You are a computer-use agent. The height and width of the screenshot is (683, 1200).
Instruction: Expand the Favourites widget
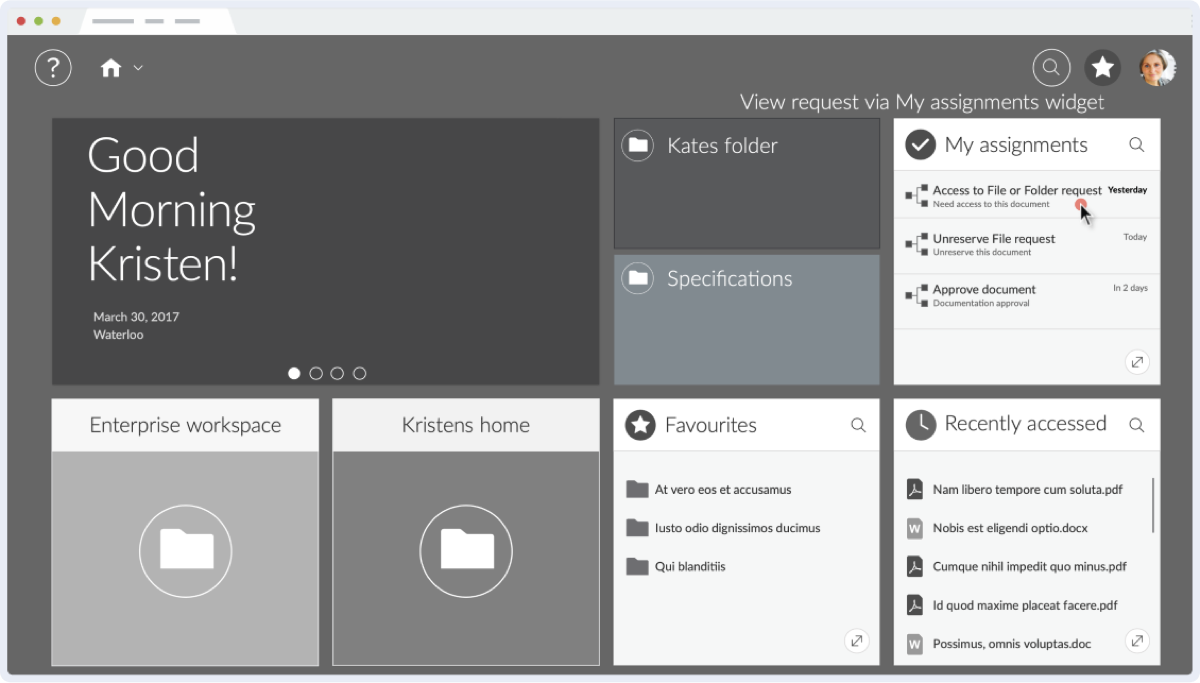click(x=856, y=642)
